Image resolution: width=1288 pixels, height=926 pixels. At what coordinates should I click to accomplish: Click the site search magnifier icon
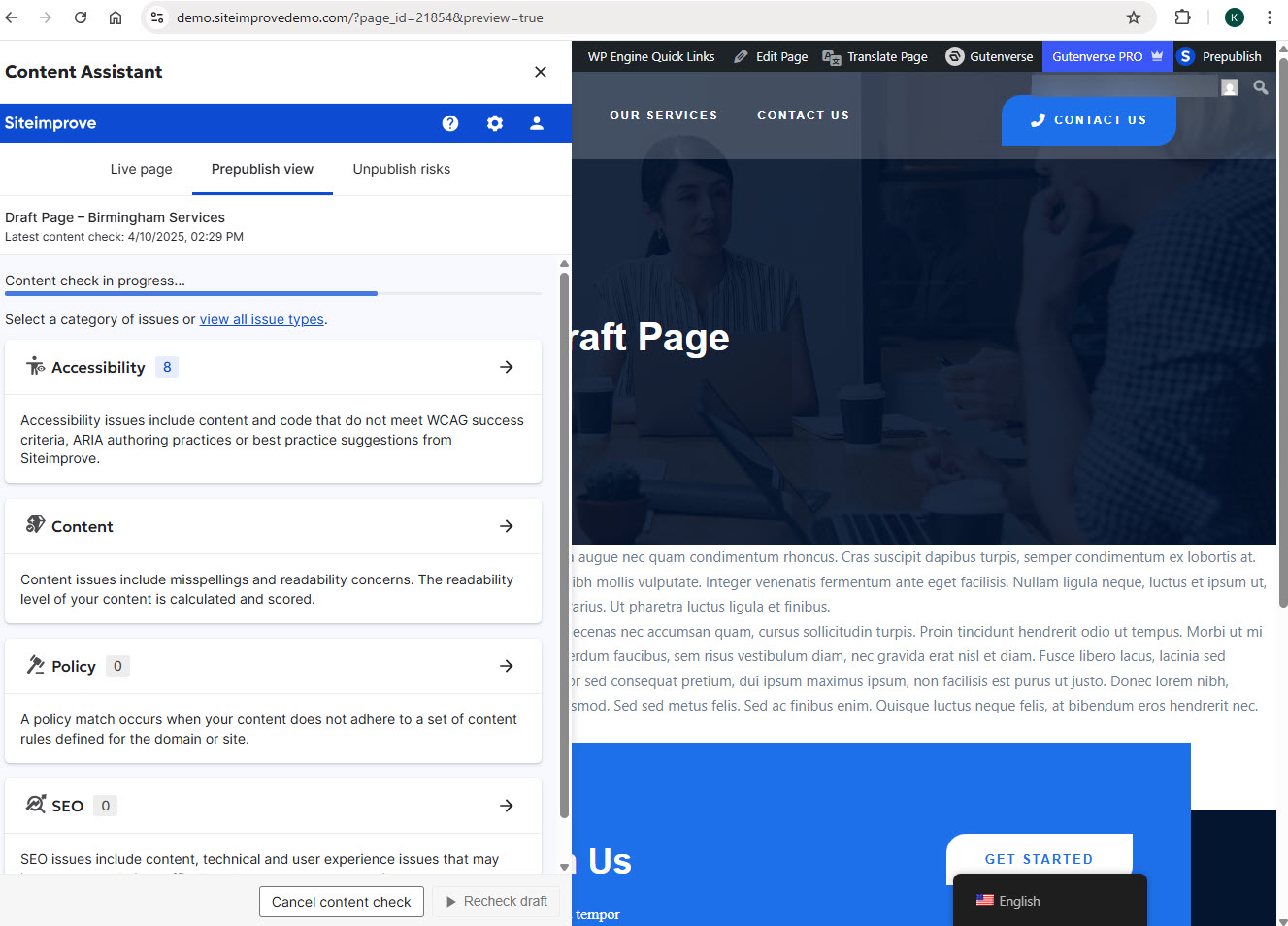point(1260,87)
